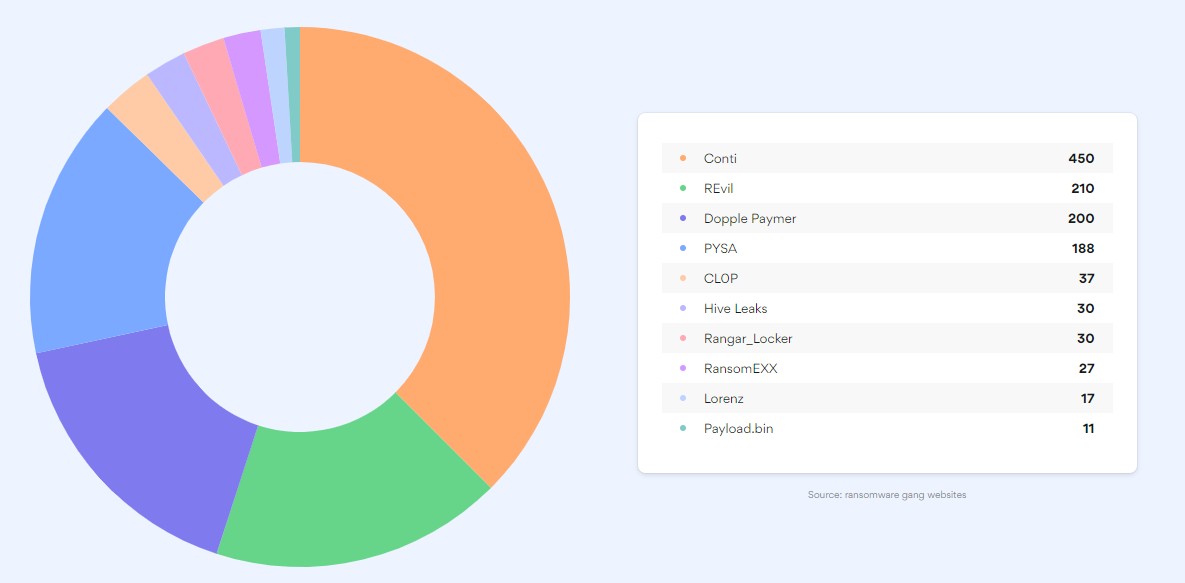Click the pink Rangar_Locker legend dot
The height and width of the screenshot is (583, 1185).
tap(683, 338)
